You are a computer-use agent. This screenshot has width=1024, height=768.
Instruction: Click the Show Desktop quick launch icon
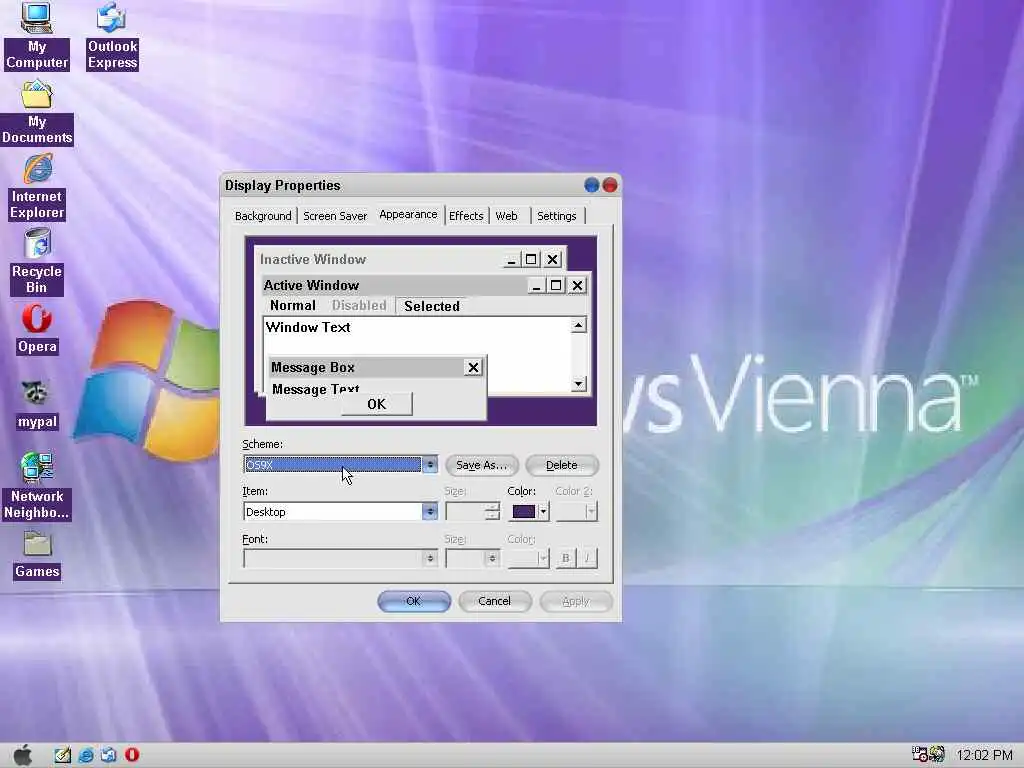pyautogui.click(x=63, y=755)
